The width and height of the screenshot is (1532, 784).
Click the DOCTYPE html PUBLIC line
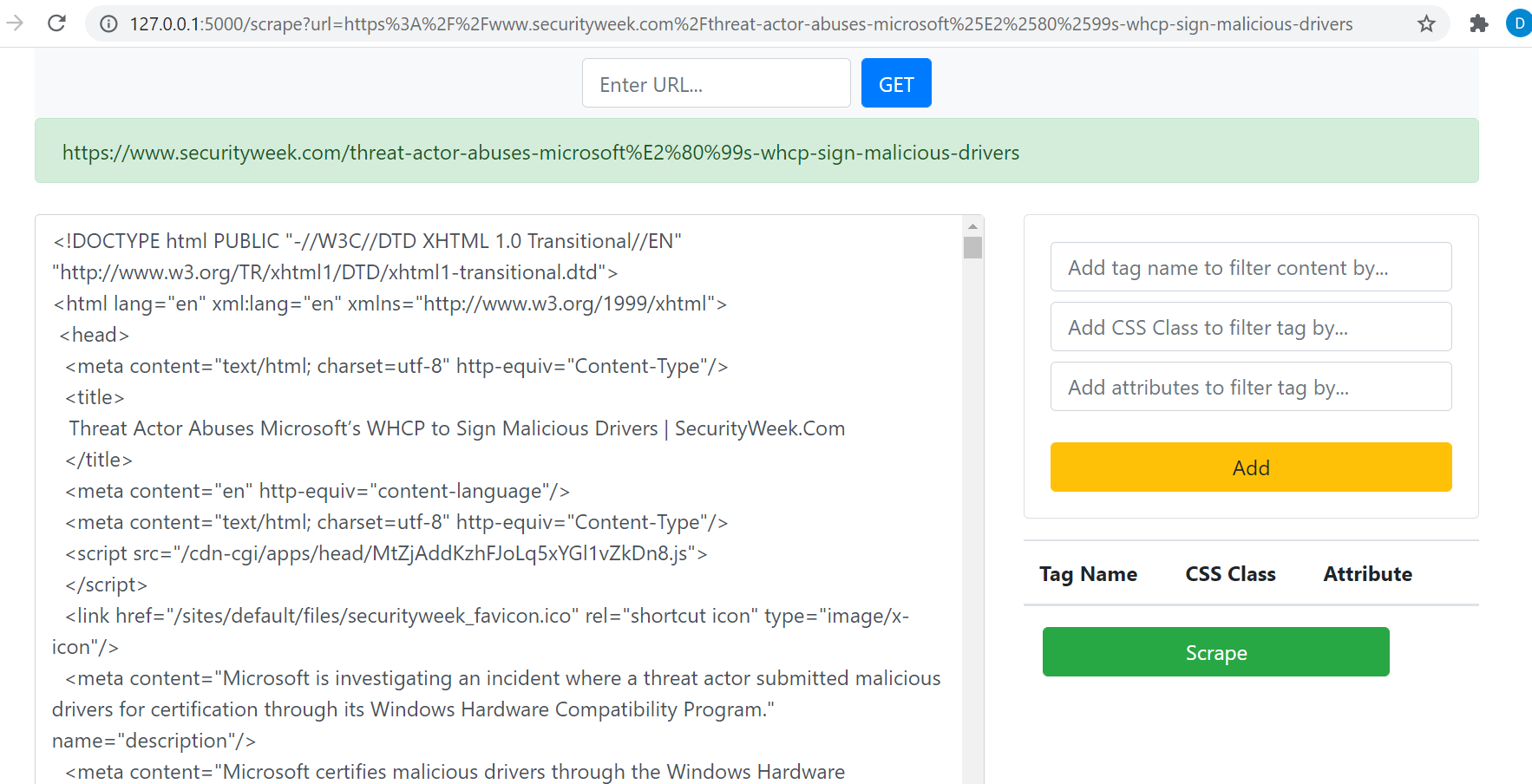pos(367,241)
